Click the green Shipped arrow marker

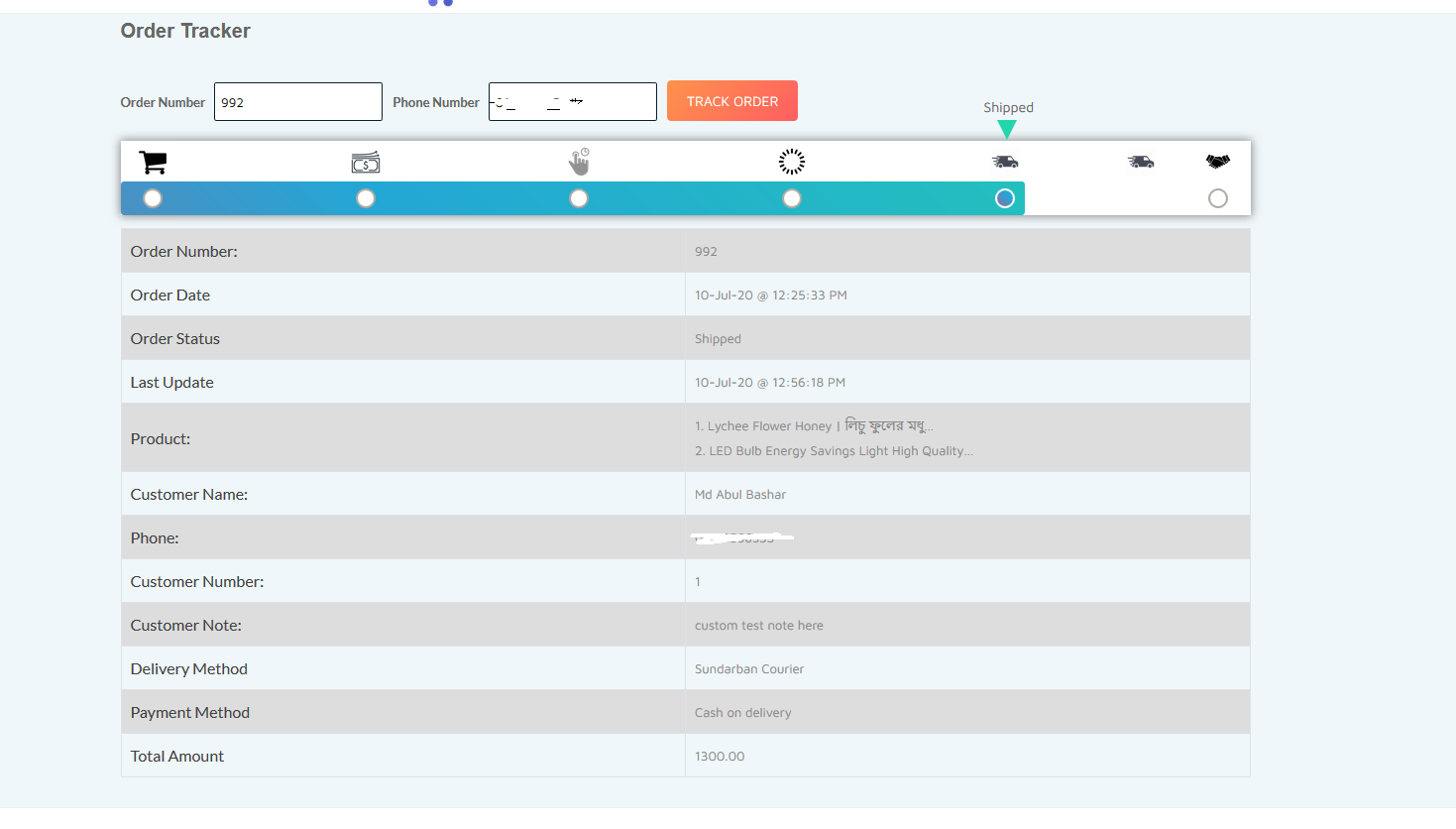[1007, 129]
